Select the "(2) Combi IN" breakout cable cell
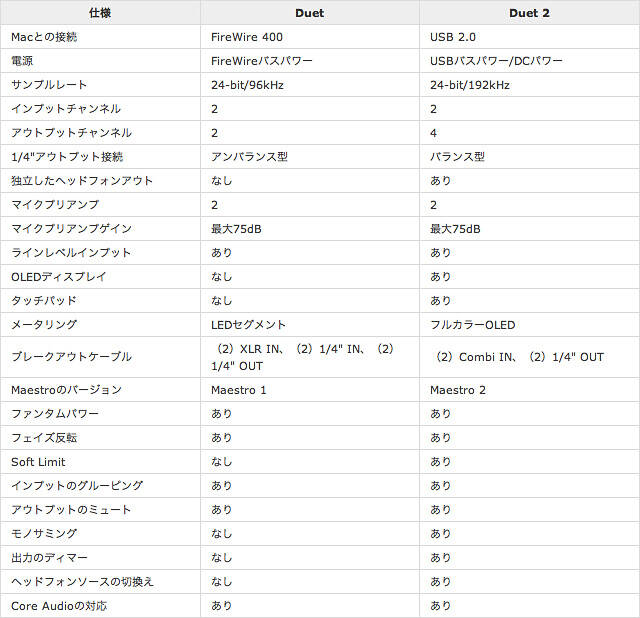This screenshot has height=618, width=640. (x=520, y=357)
